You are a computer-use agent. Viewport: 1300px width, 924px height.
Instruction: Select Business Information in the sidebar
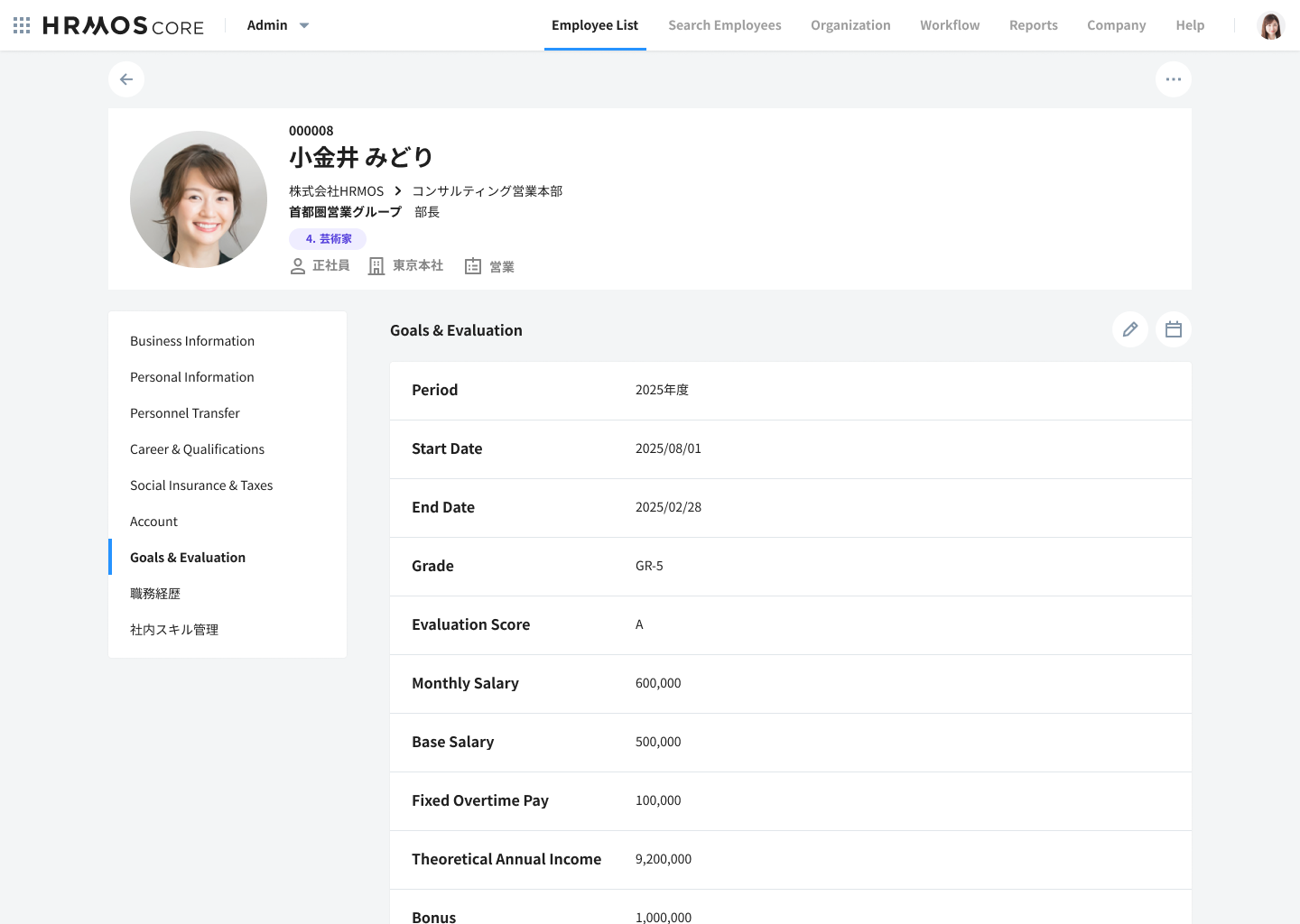(192, 341)
